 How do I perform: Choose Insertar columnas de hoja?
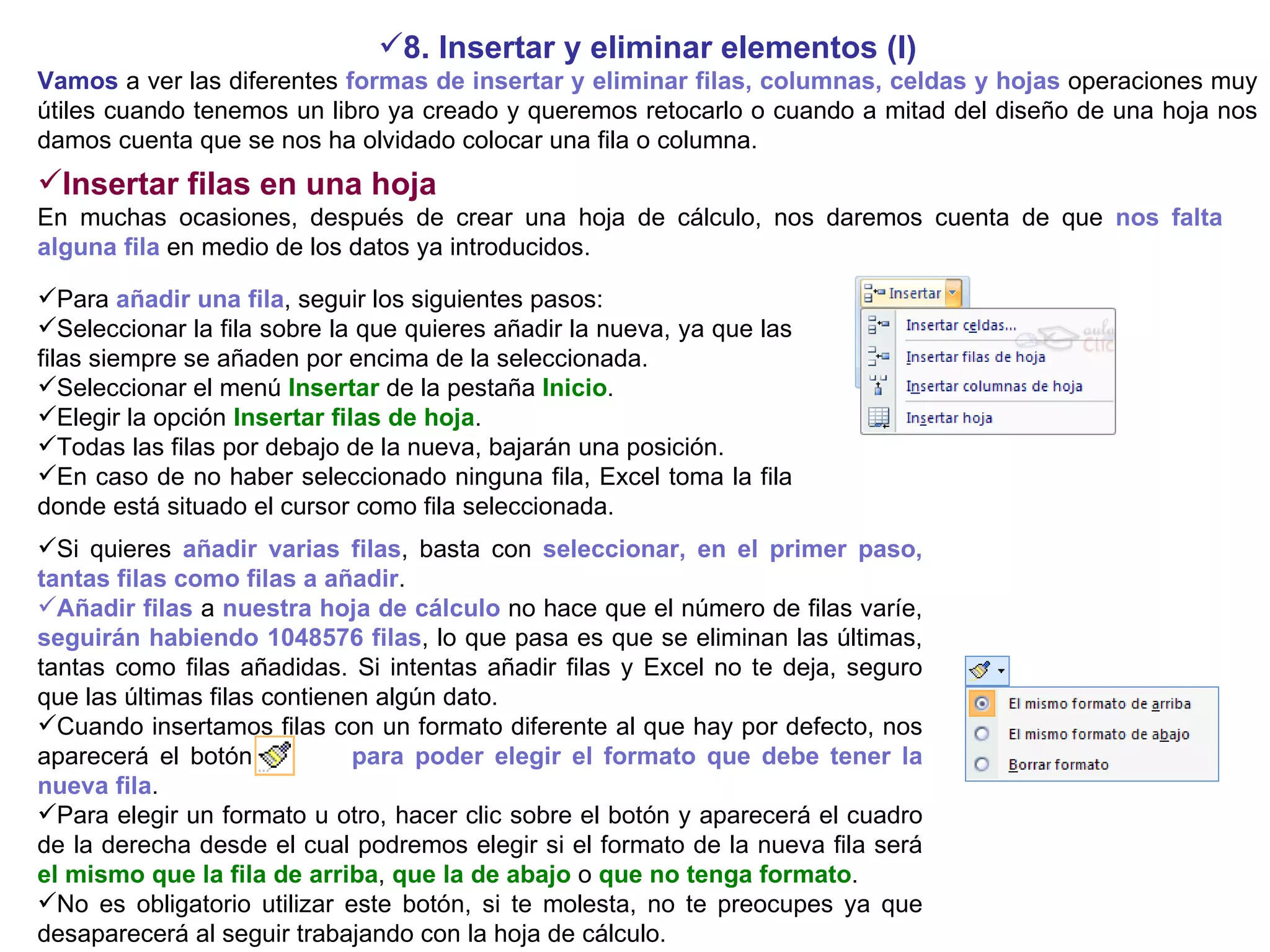tap(994, 386)
